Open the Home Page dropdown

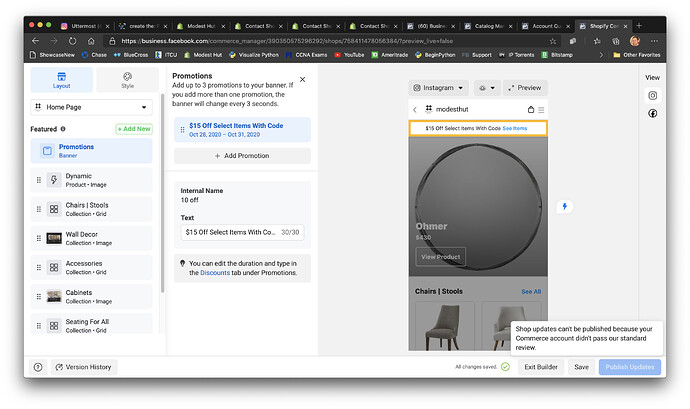point(90,106)
